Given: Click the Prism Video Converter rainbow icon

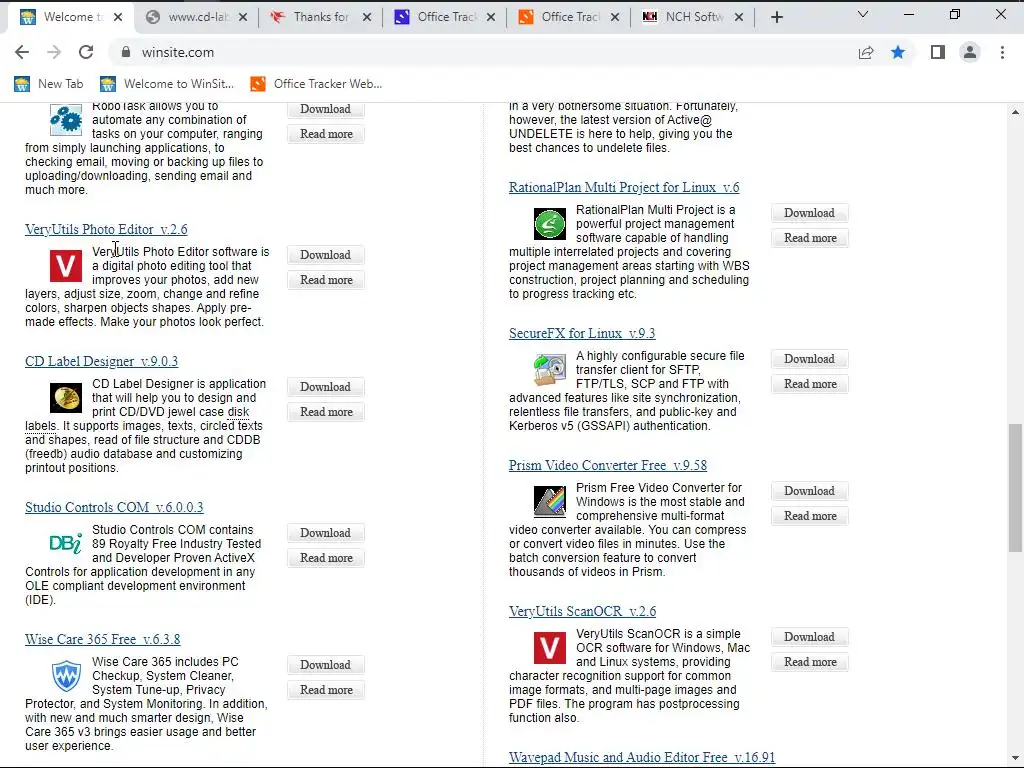Looking at the screenshot, I should click(550, 502).
